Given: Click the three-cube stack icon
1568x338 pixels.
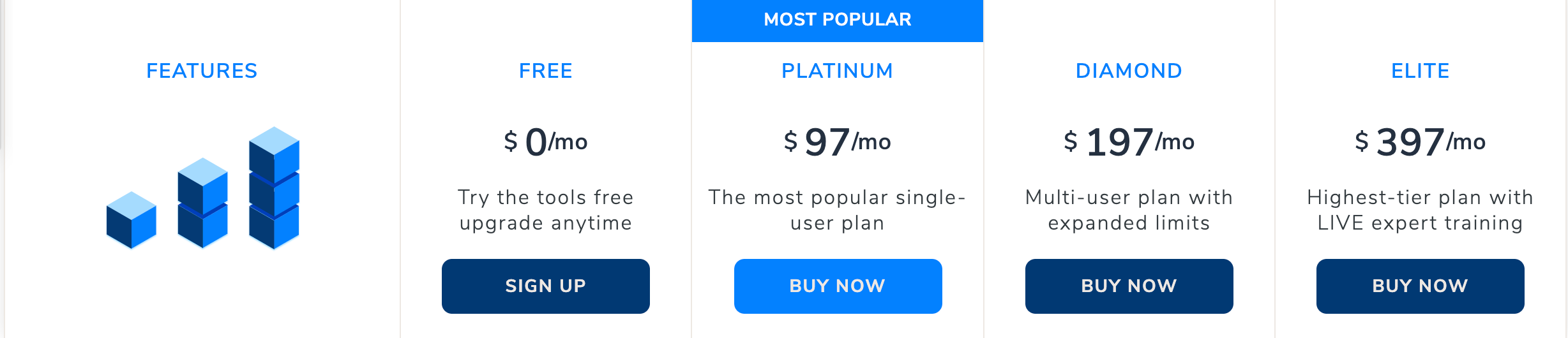Looking at the screenshot, I should [x=274, y=187].
